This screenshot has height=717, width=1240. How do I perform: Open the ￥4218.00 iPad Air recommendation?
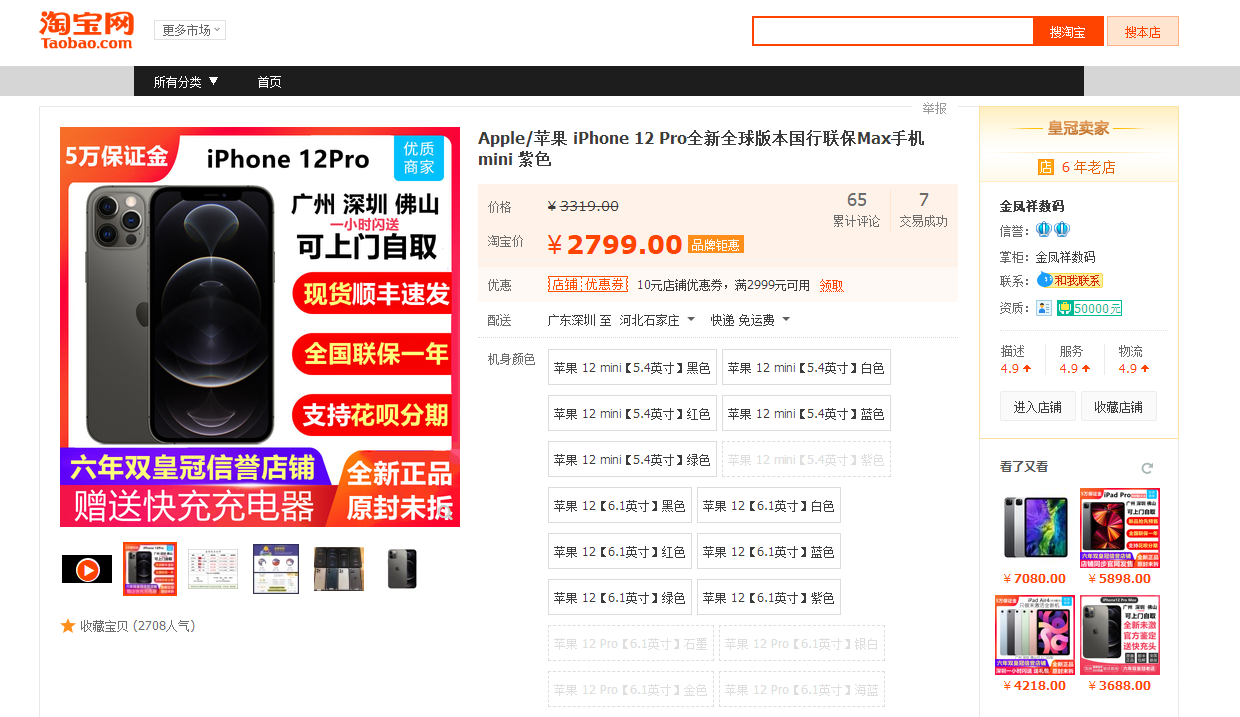1035,635
